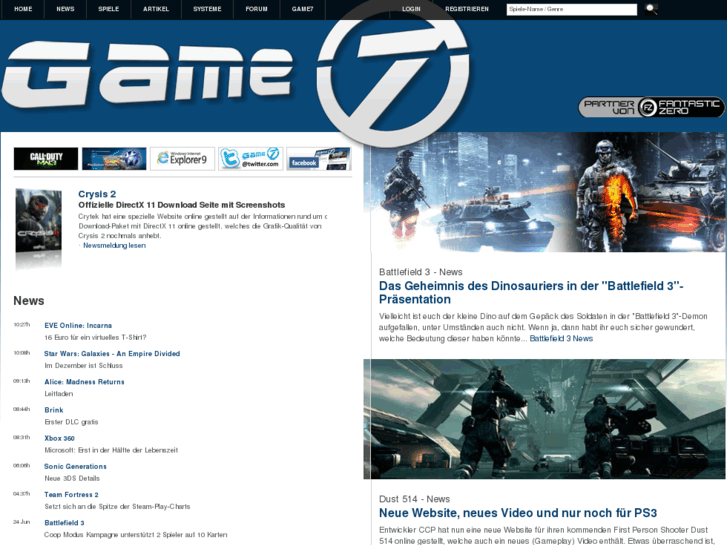Open the Facebook banner icon
This screenshot has height=545, width=727.
click(x=319, y=159)
